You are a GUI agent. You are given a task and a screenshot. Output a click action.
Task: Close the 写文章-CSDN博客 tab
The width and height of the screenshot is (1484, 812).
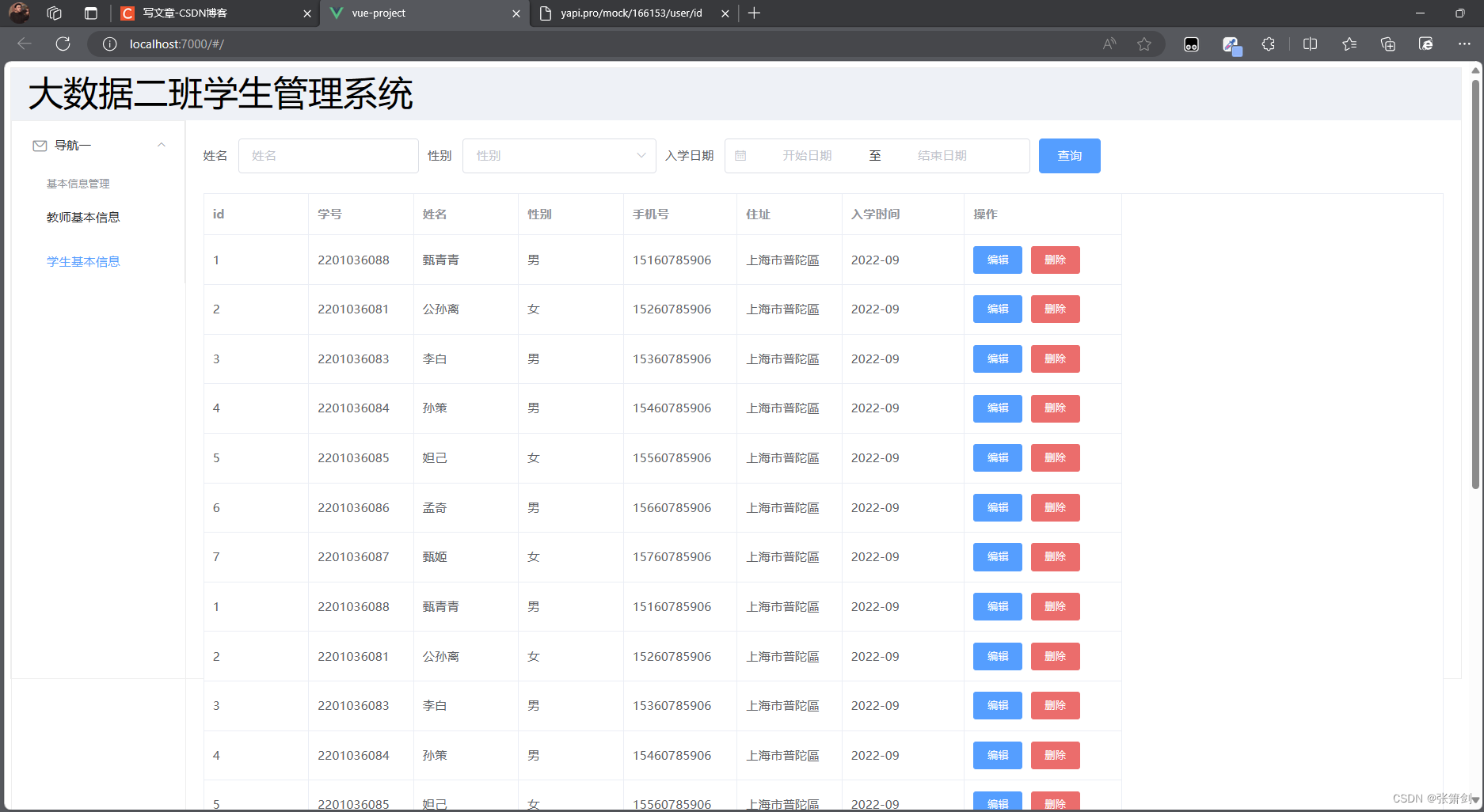pyautogui.click(x=307, y=13)
